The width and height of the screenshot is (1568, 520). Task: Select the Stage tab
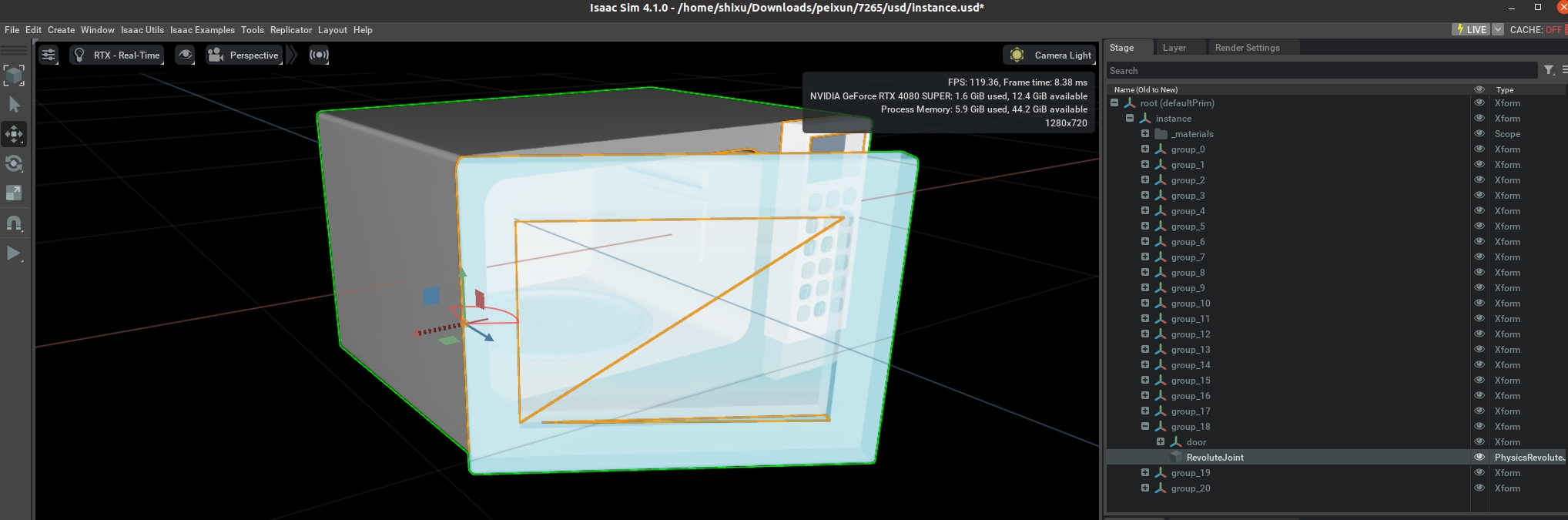point(1121,48)
